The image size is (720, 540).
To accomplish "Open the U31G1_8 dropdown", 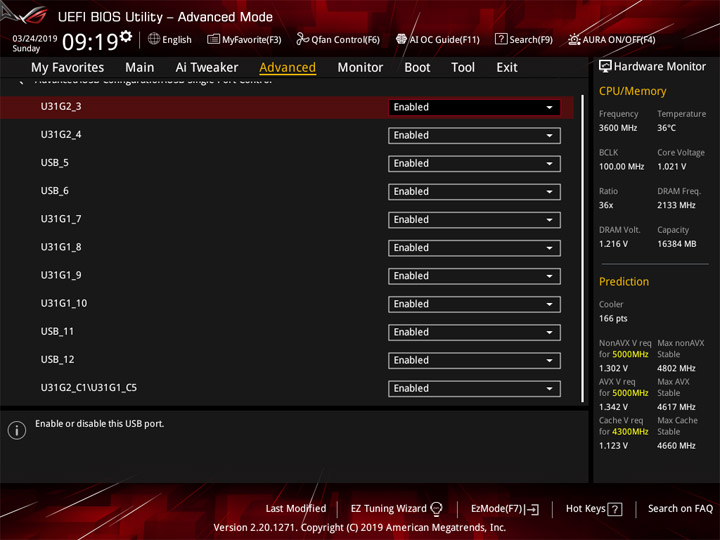I will tap(474, 248).
